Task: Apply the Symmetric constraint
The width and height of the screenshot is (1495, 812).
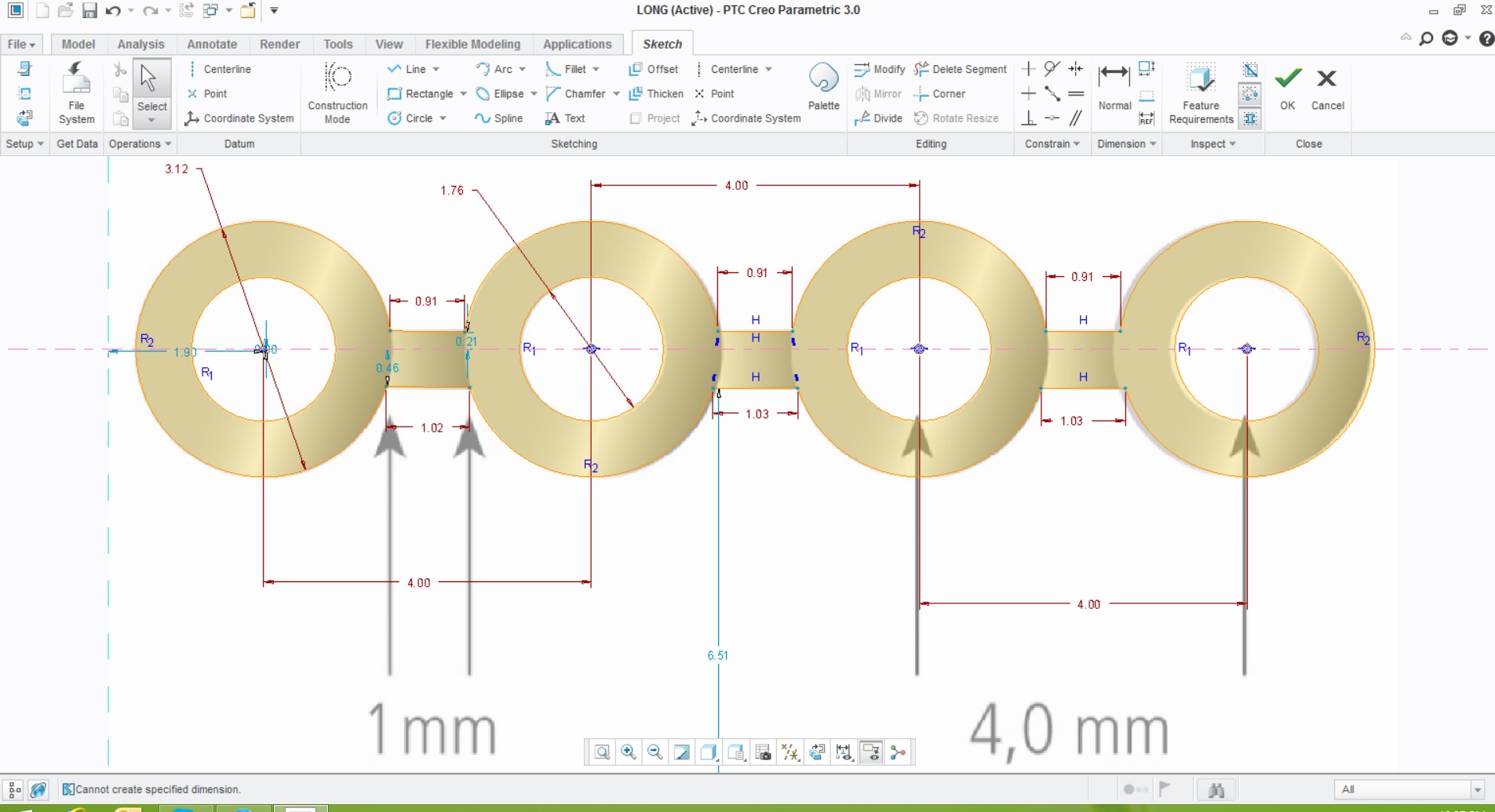Action: (1076, 69)
